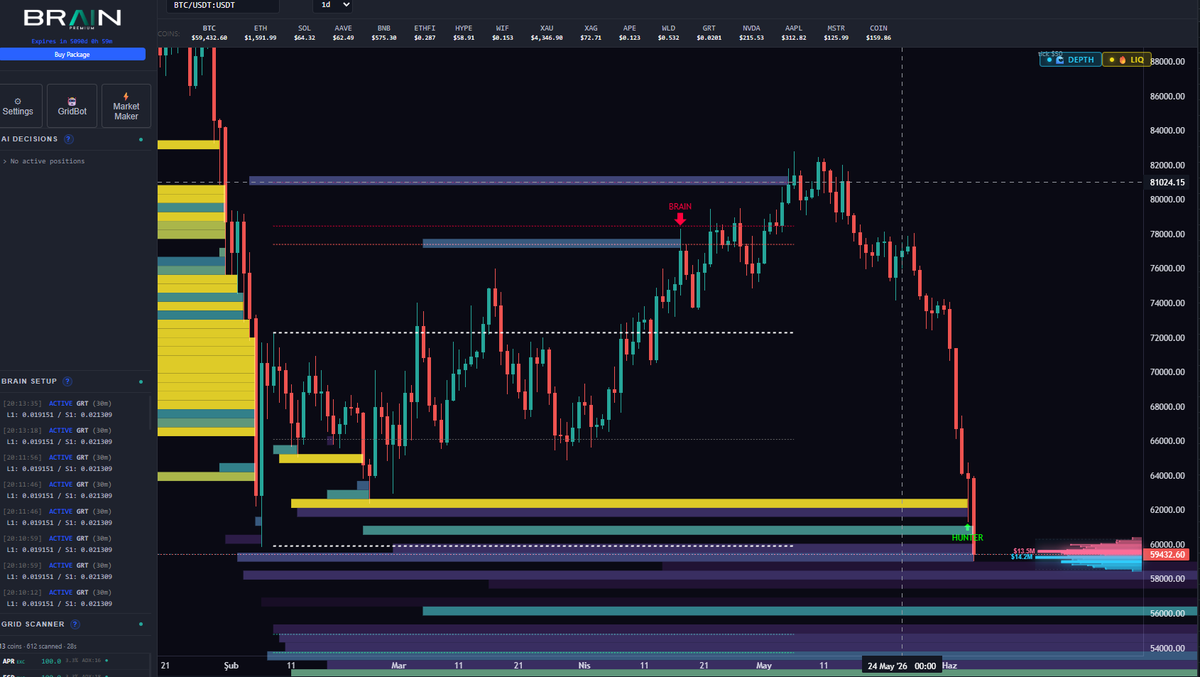1200x677 pixels.
Task: Switch chart to HYPE ticker
Action: coord(464,33)
